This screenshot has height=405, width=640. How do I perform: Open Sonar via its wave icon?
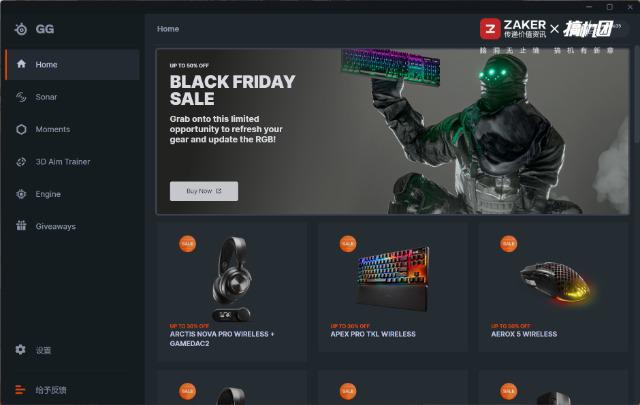[21, 97]
